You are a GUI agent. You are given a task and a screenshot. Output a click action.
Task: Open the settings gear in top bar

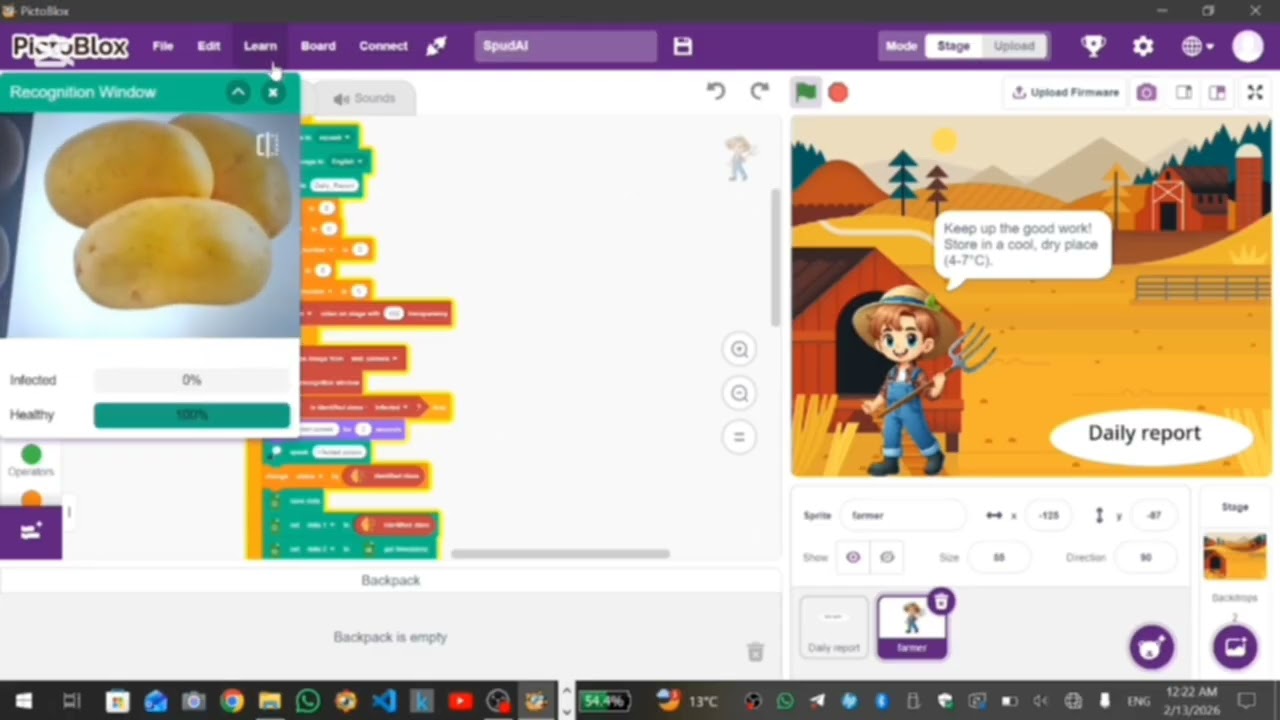click(1143, 46)
